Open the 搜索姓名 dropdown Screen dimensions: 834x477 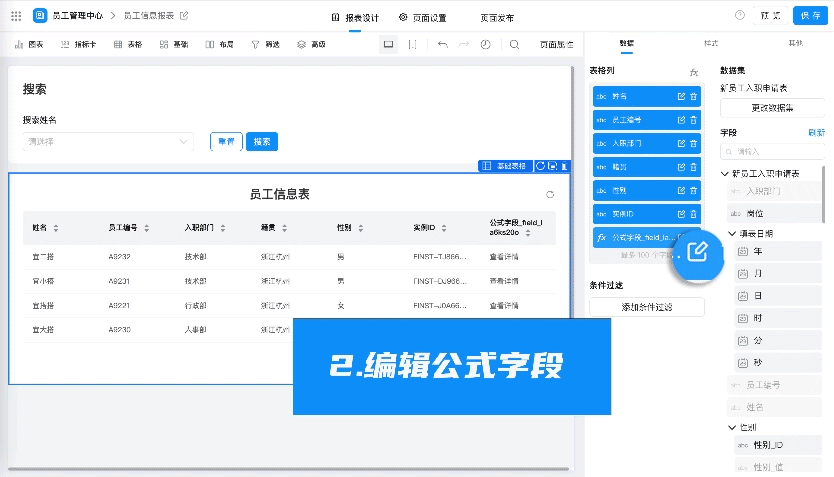coord(108,142)
